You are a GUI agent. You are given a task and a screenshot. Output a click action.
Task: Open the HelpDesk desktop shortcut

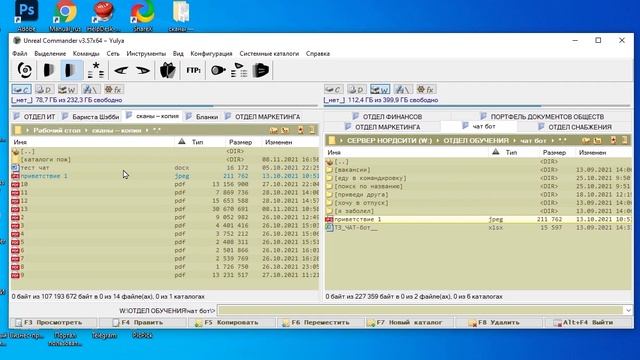(103, 16)
